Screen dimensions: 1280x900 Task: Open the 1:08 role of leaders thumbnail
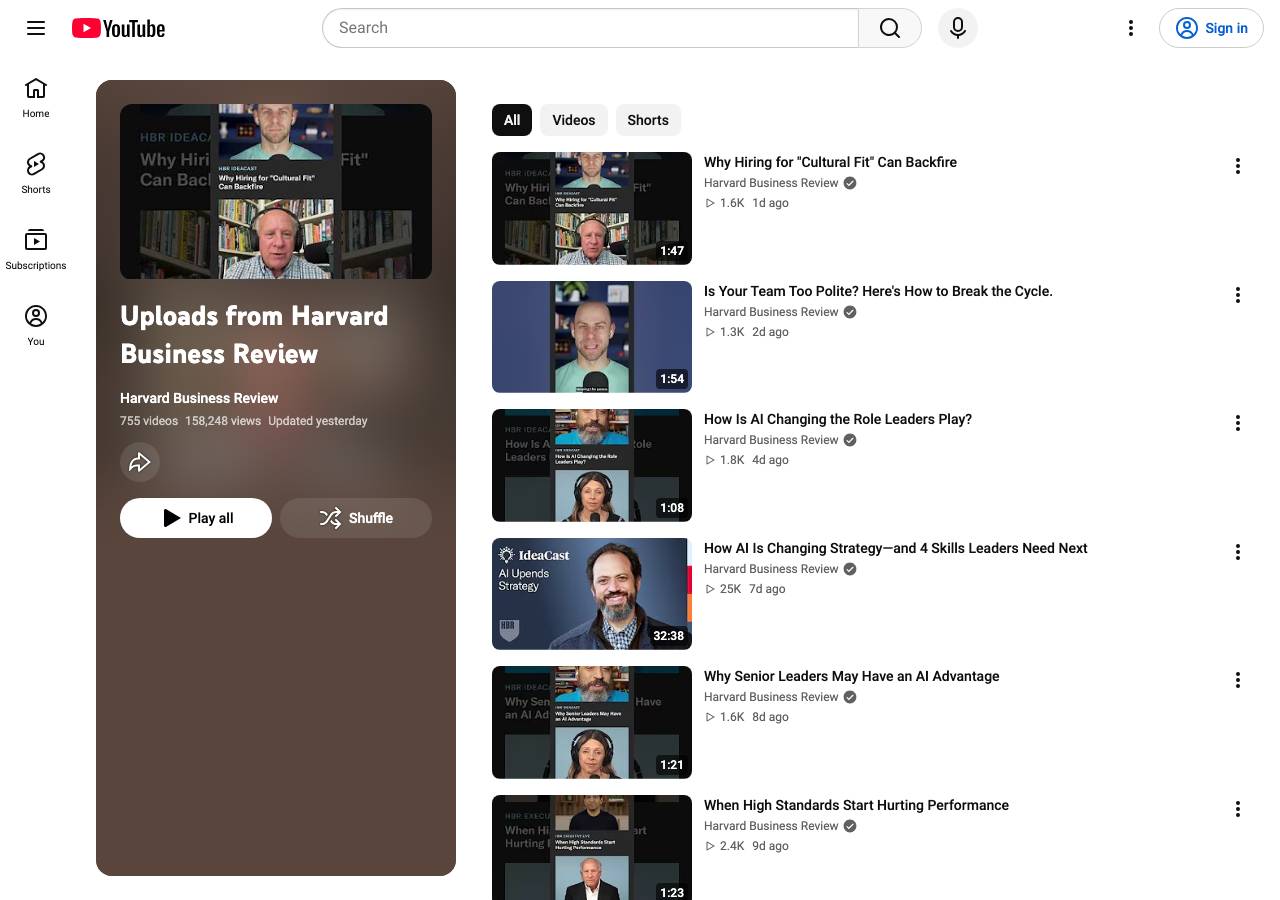click(592, 465)
